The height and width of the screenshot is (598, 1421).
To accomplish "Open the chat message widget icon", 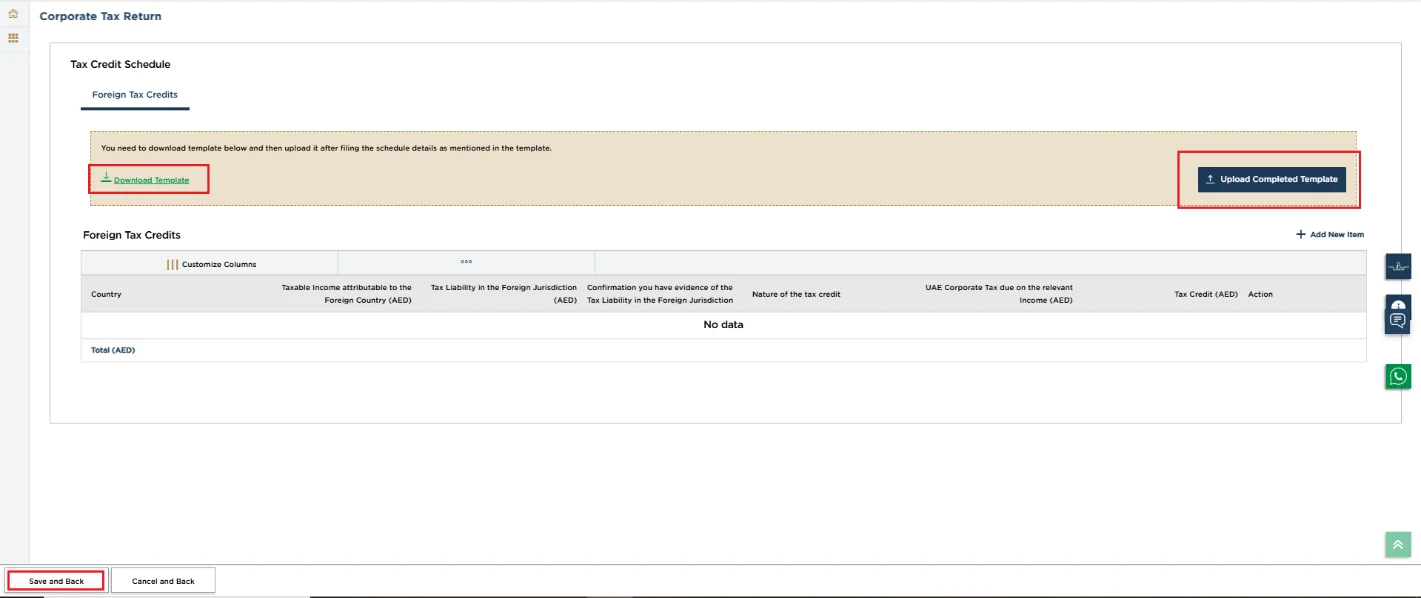I will tap(1398, 320).
